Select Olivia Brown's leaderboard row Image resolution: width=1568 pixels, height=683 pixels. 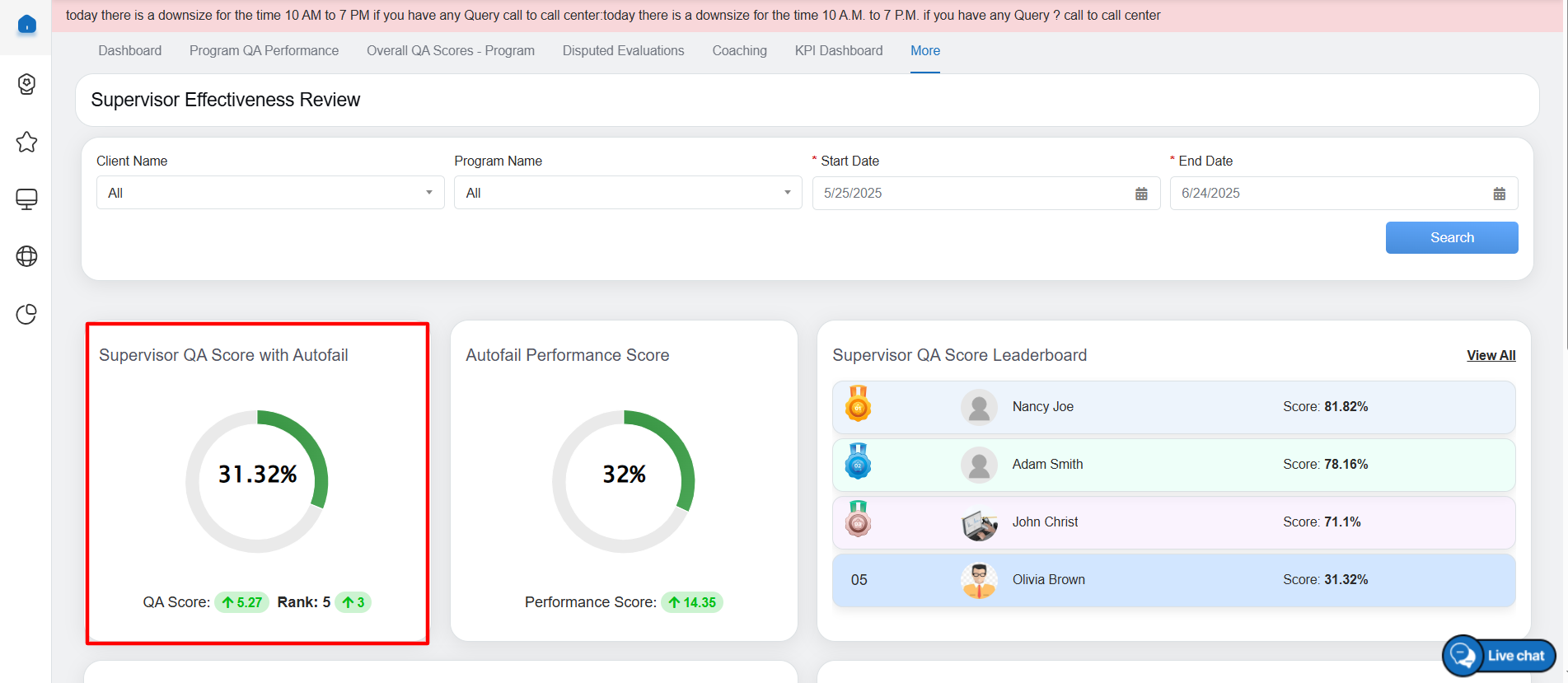click(1173, 580)
